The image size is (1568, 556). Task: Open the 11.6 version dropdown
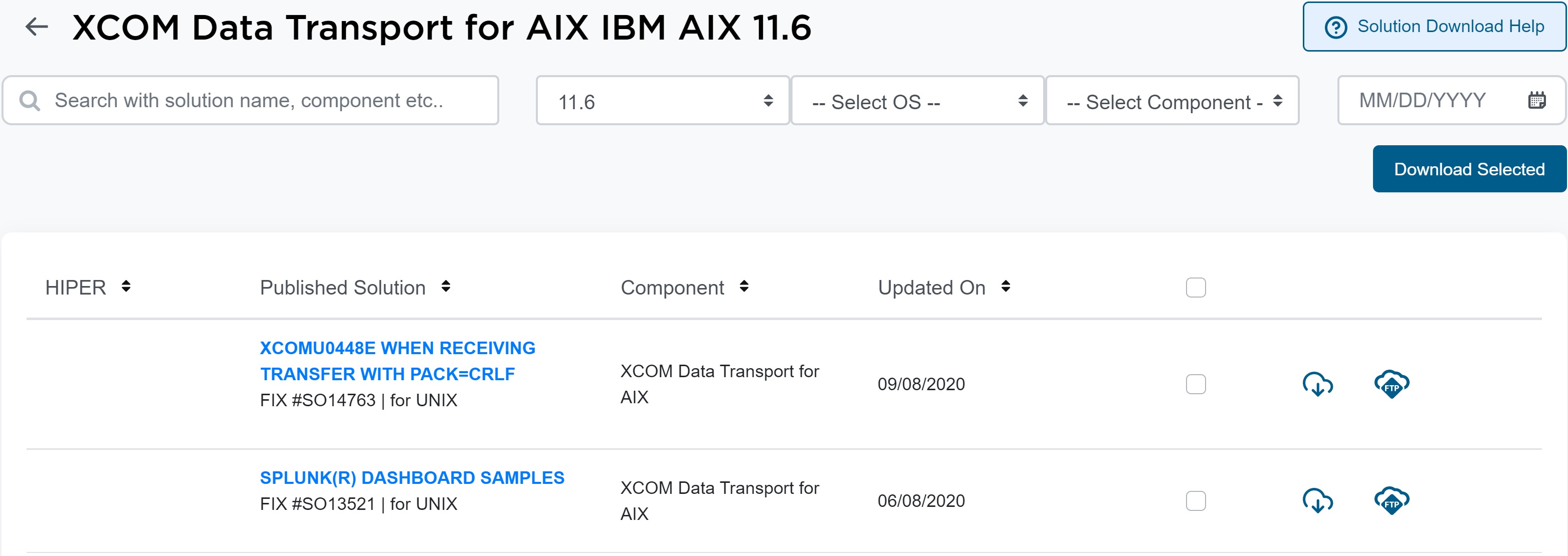pyautogui.click(x=662, y=101)
